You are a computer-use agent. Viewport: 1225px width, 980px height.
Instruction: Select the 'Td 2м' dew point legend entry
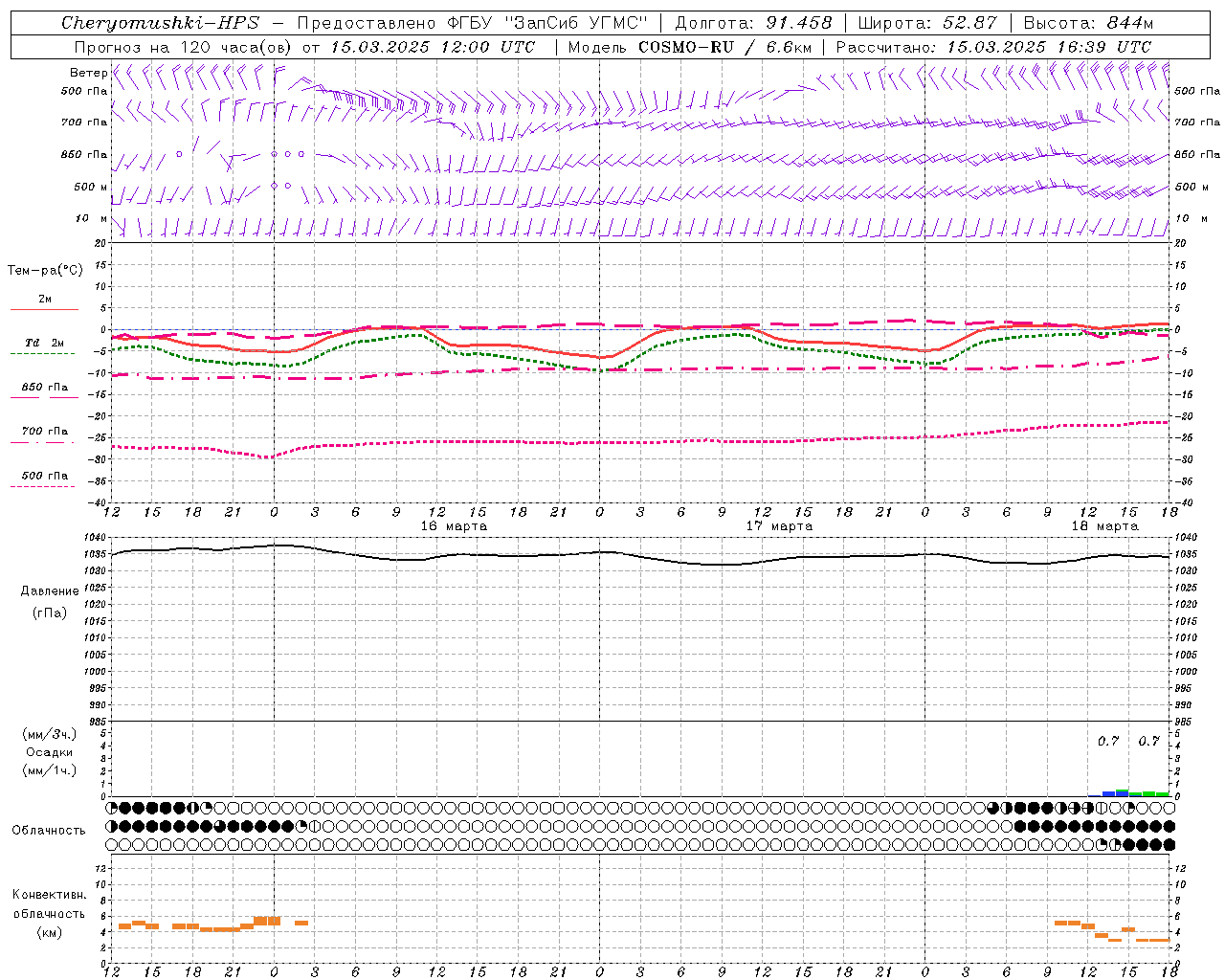point(45,343)
